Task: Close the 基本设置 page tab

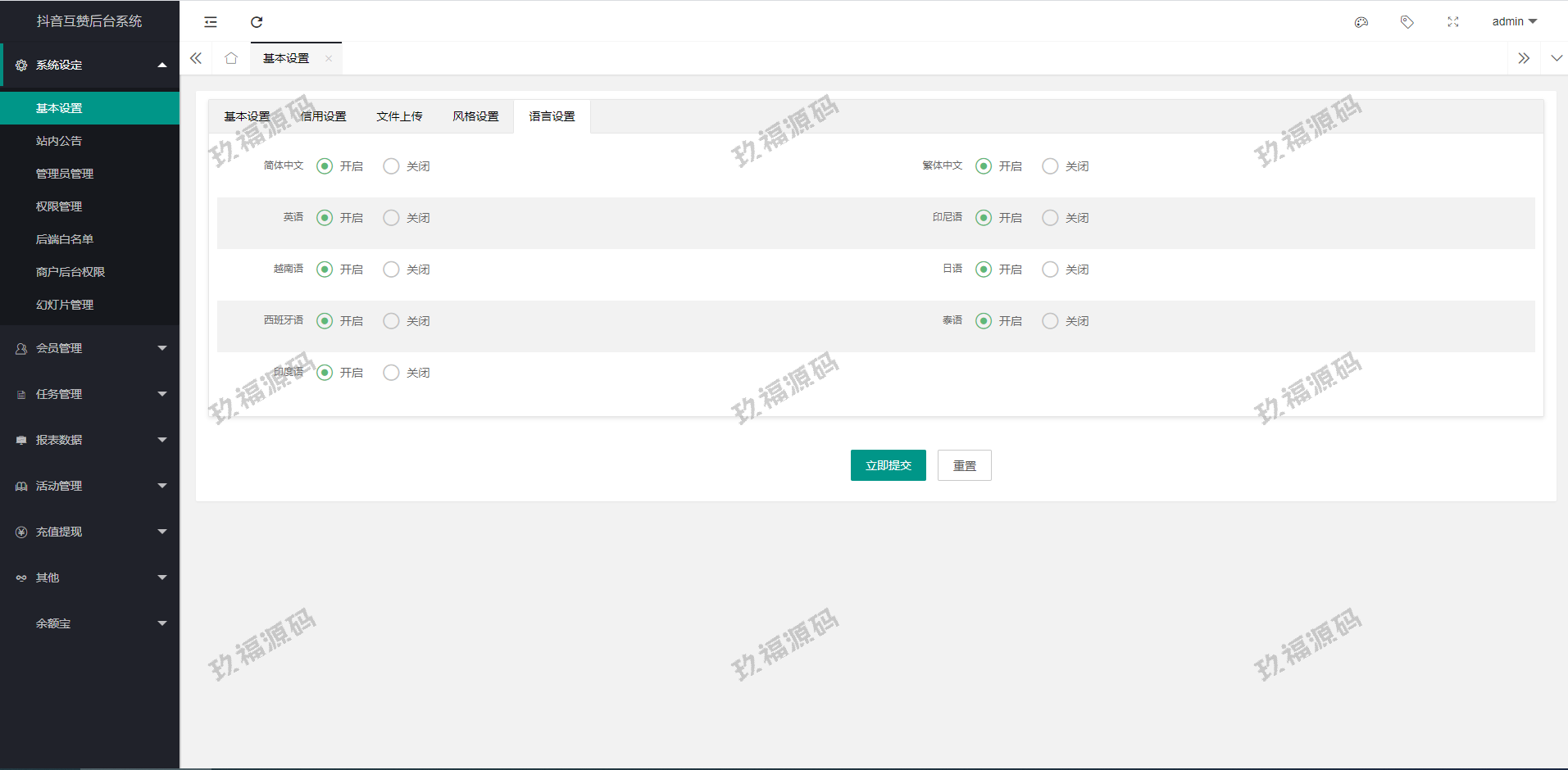Action: tap(329, 58)
